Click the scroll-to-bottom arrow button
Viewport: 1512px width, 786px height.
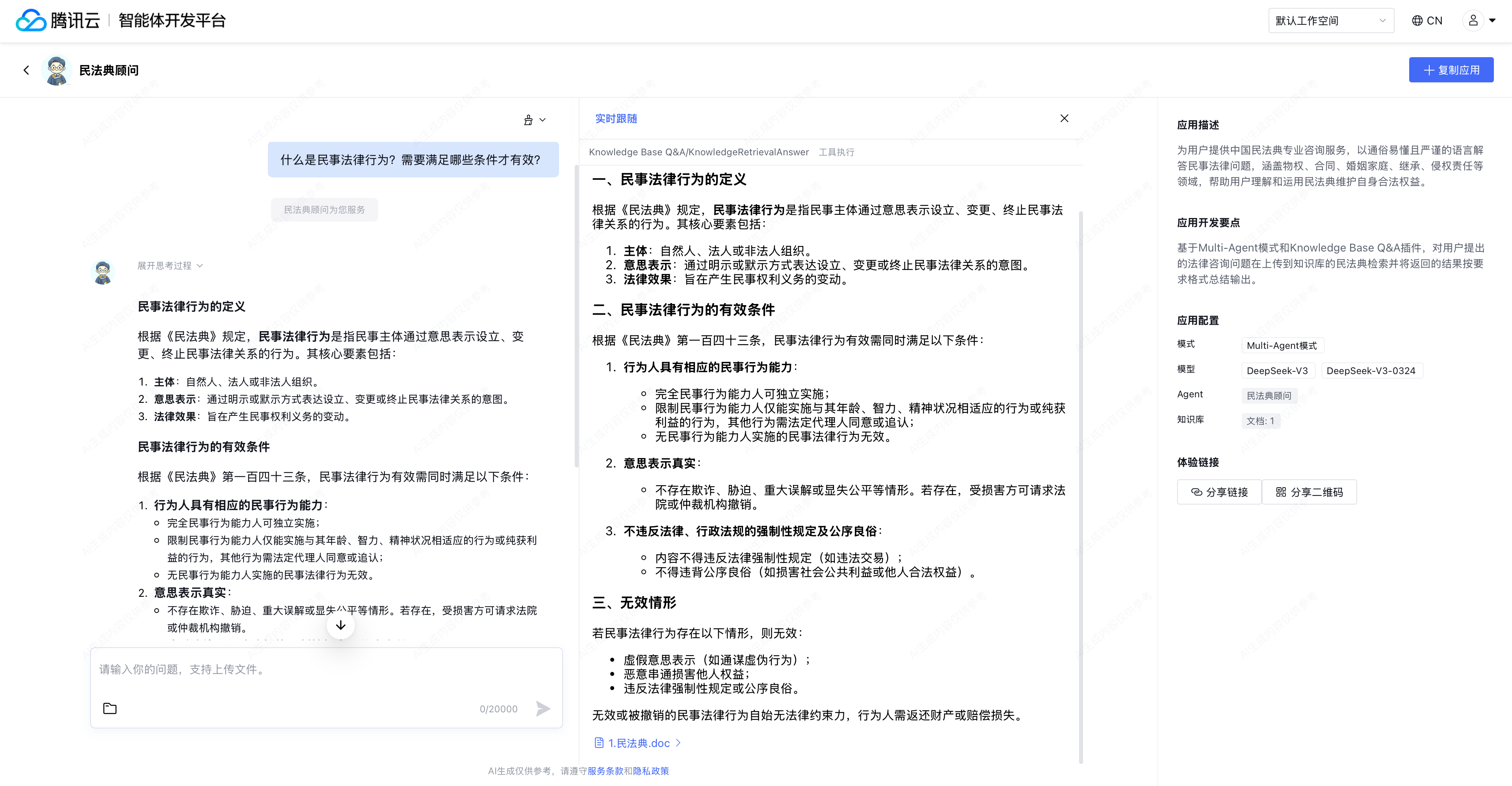pos(340,625)
